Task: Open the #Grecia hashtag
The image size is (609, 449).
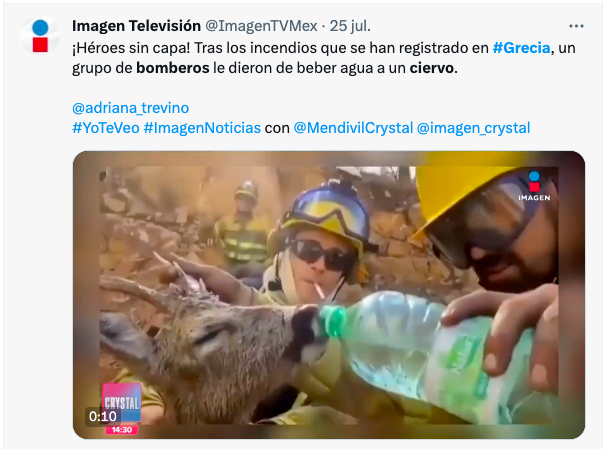Action: click(521, 48)
